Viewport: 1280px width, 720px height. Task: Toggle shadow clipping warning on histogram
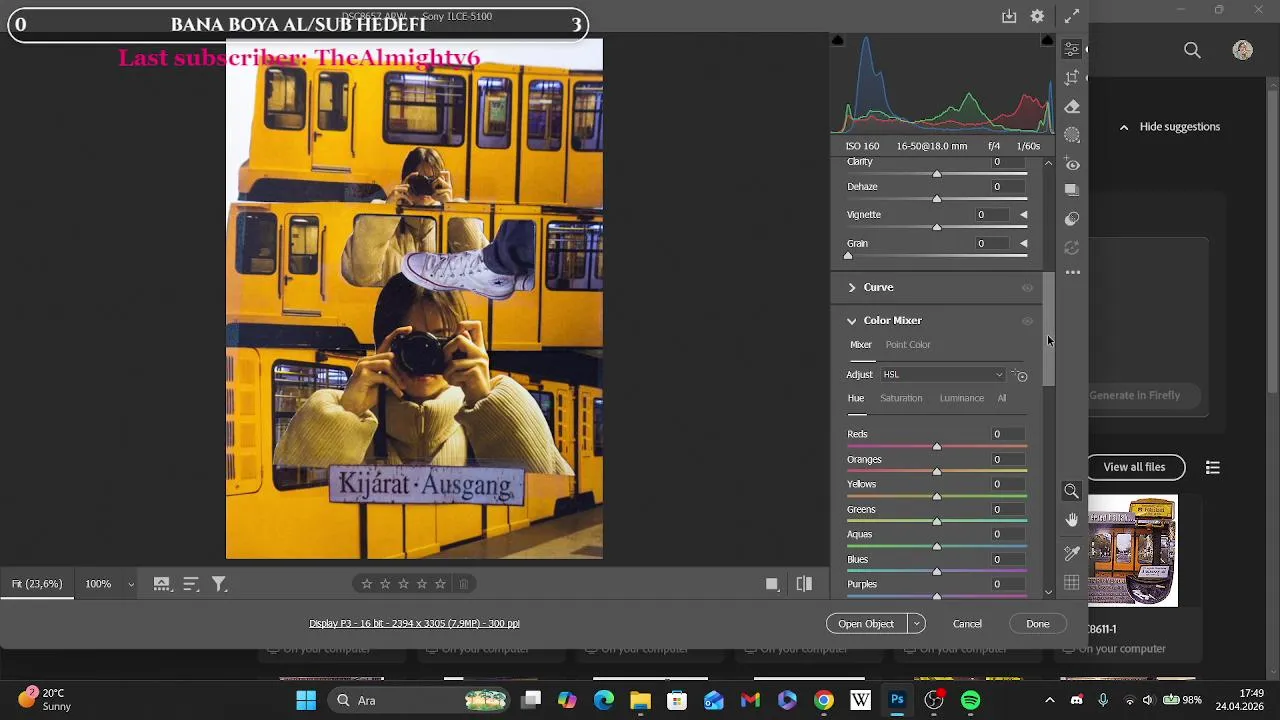click(x=838, y=40)
